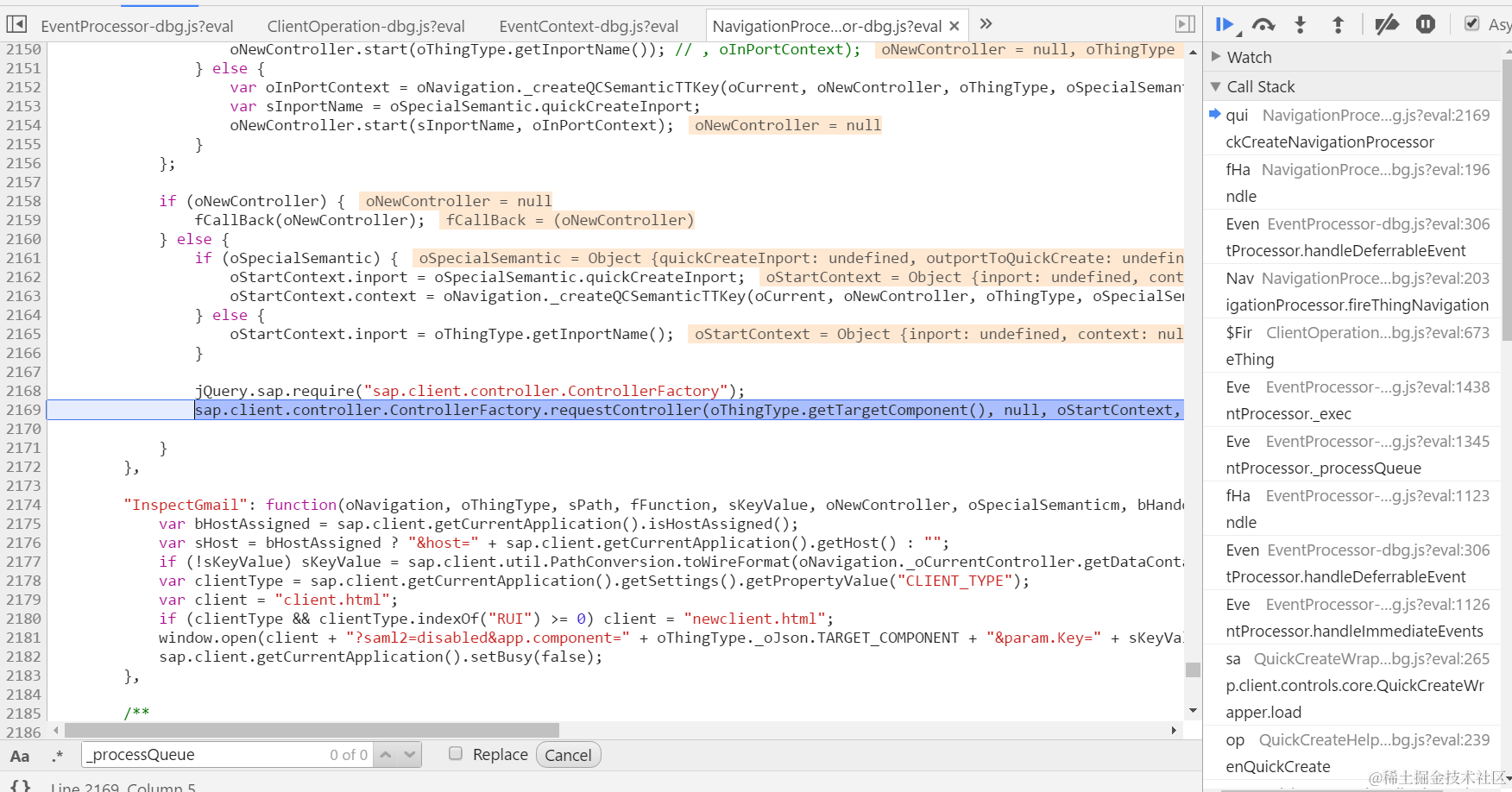Set breakpoint on line 2169
1512x792 pixels.
pos(23,410)
